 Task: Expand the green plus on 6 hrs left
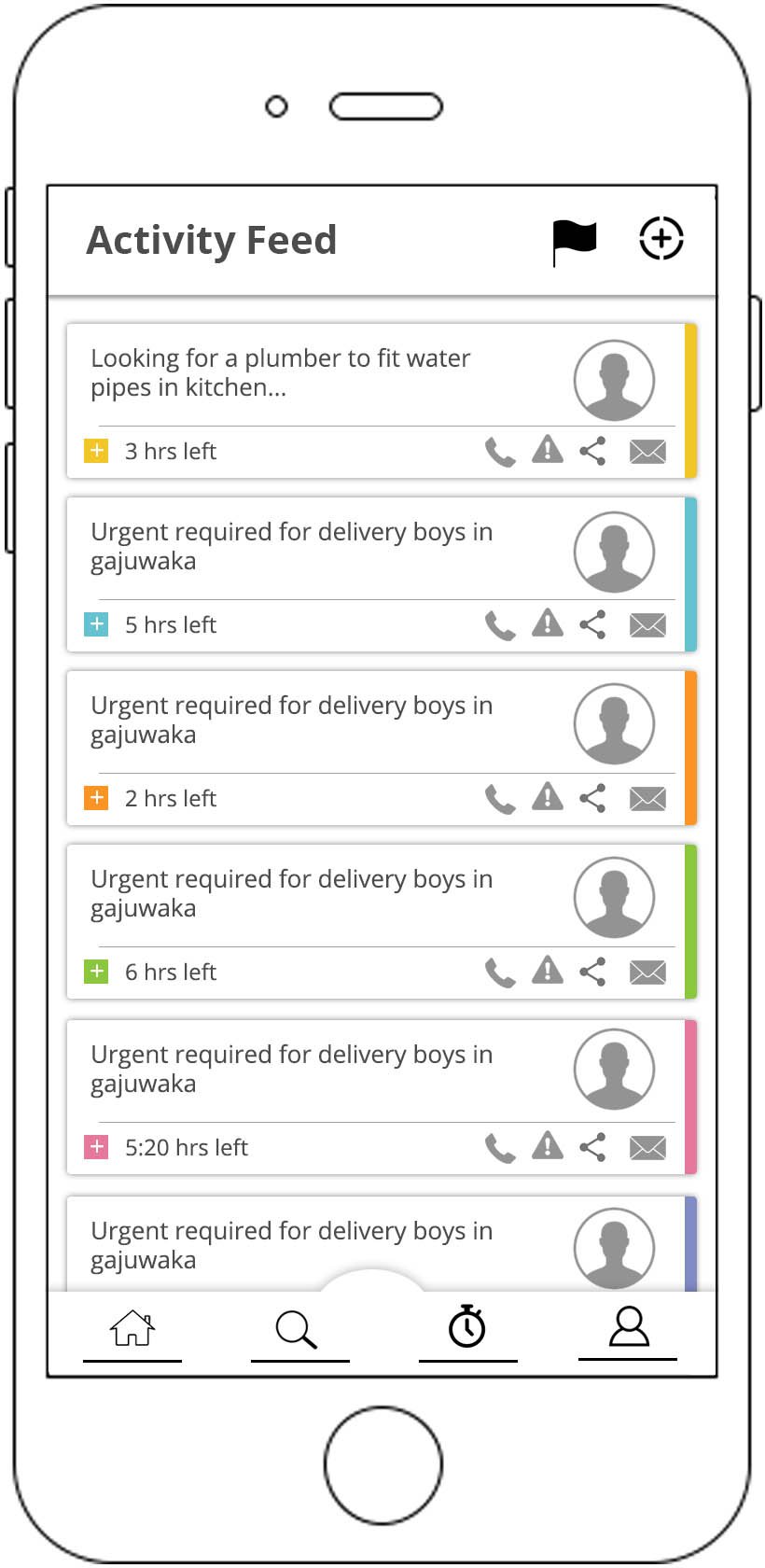(96, 972)
